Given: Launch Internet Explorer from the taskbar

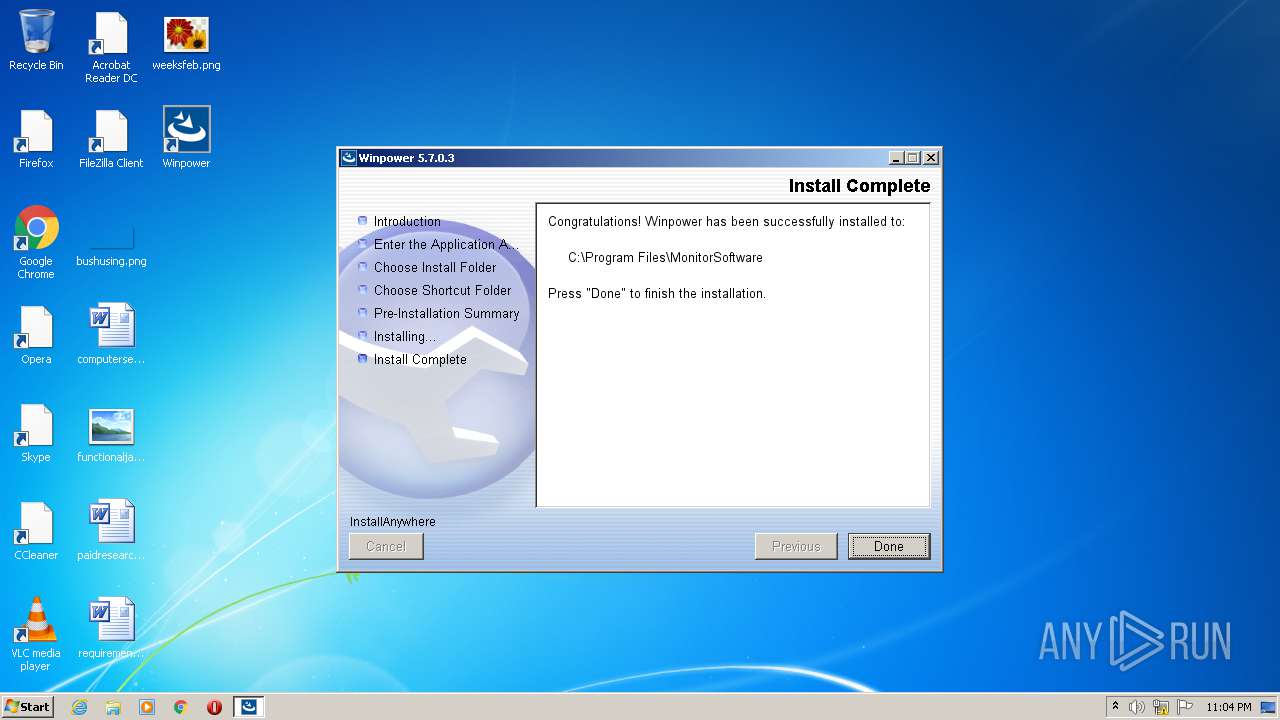Looking at the screenshot, I should [79, 707].
